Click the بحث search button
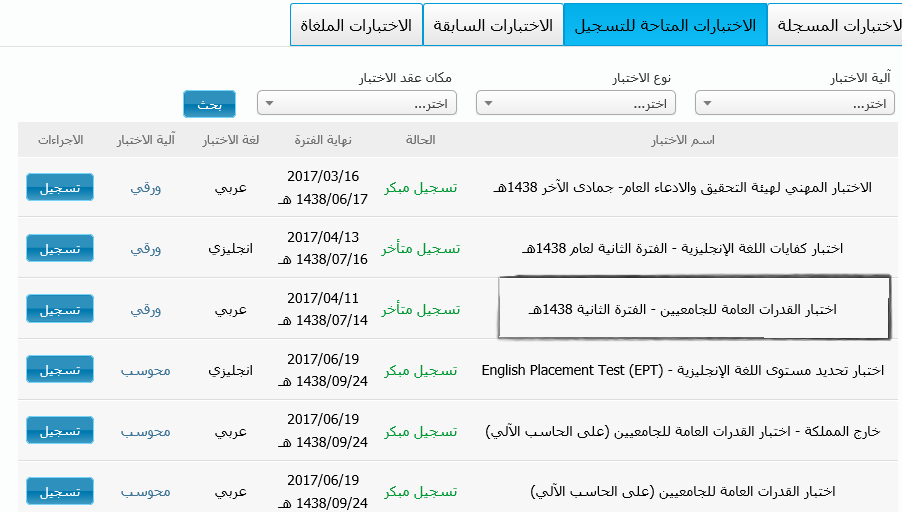Viewport: 902px width, 512px height. (x=209, y=104)
